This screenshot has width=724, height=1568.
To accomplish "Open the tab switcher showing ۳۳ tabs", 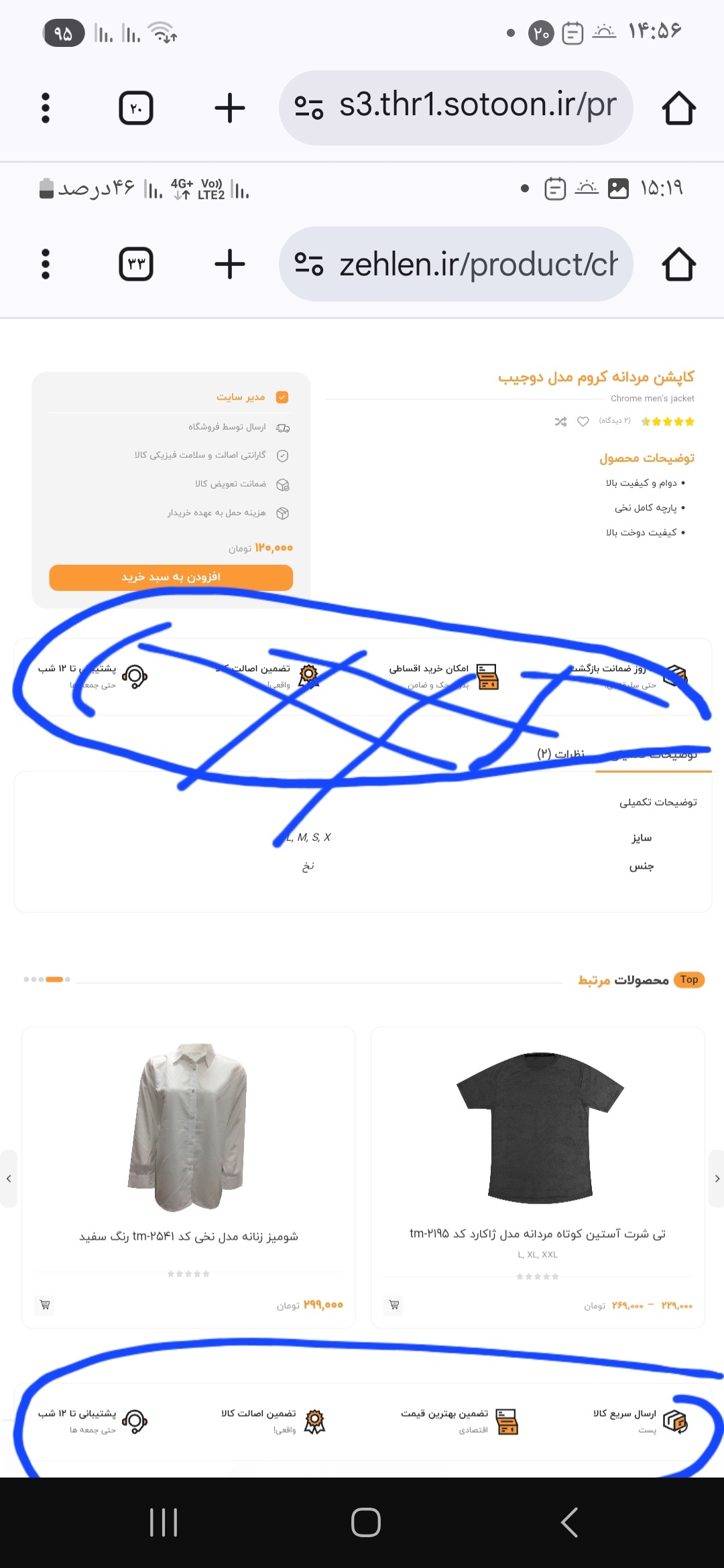I will pos(136,264).
